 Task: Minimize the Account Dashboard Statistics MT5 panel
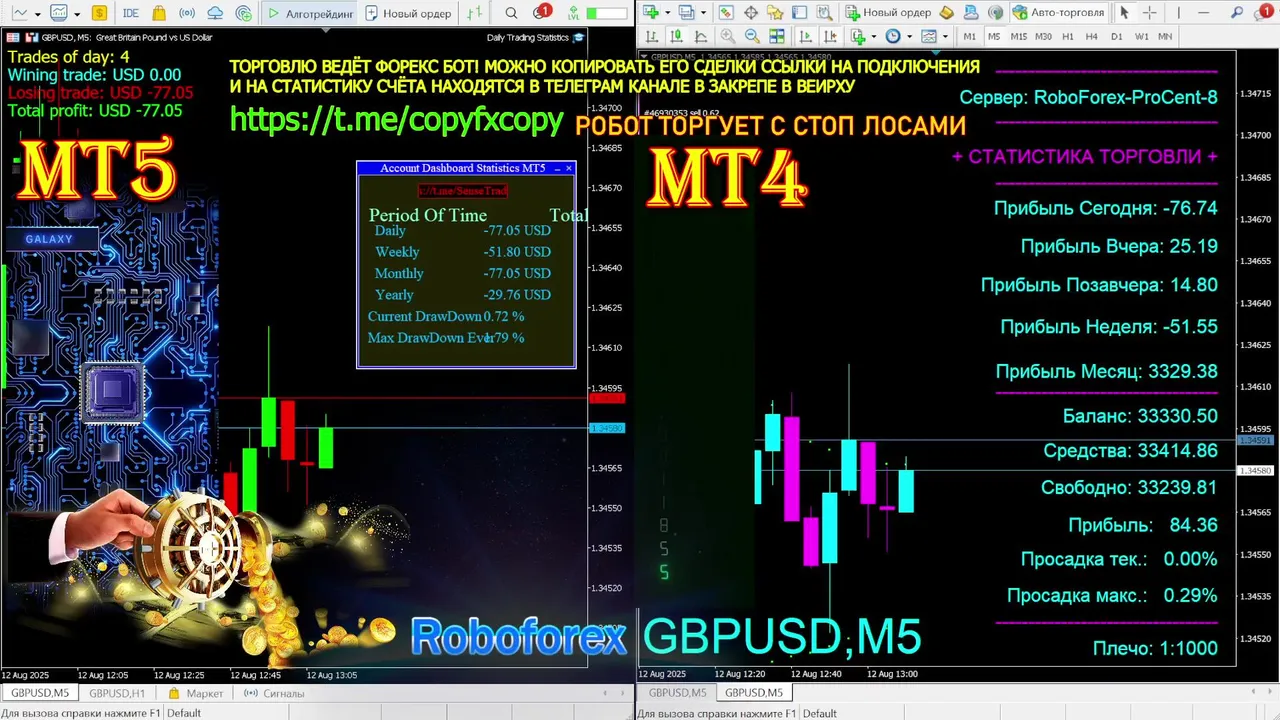(x=556, y=168)
